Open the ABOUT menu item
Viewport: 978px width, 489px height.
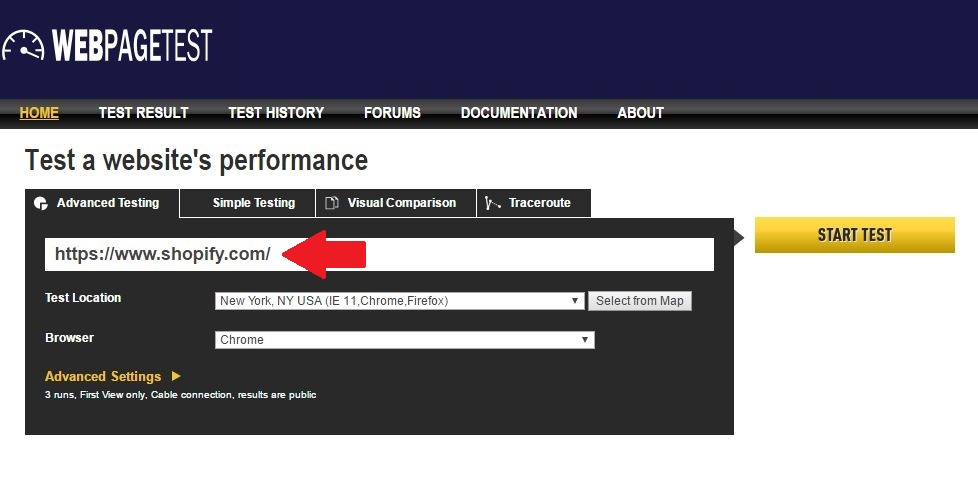[x=641, y=113]
